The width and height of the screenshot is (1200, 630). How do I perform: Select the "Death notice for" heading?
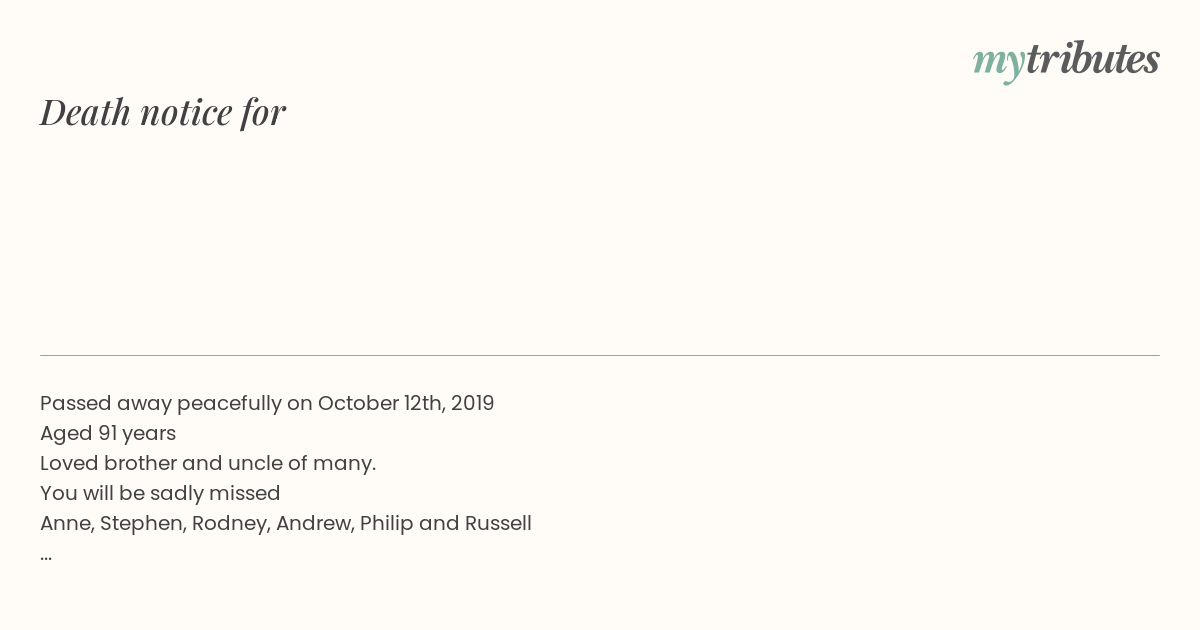(x=163, y=112)
